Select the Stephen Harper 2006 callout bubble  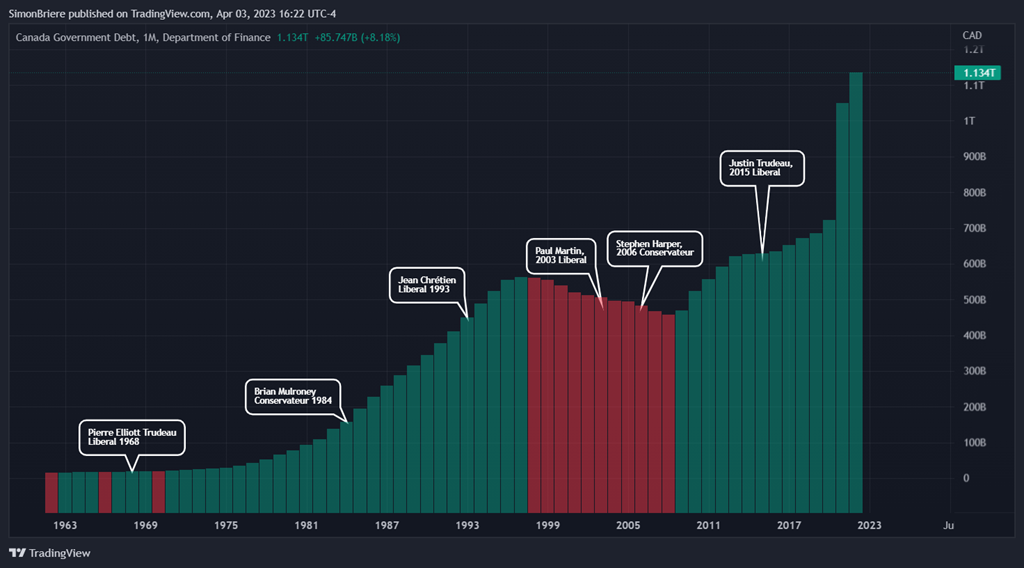(654, 248)
